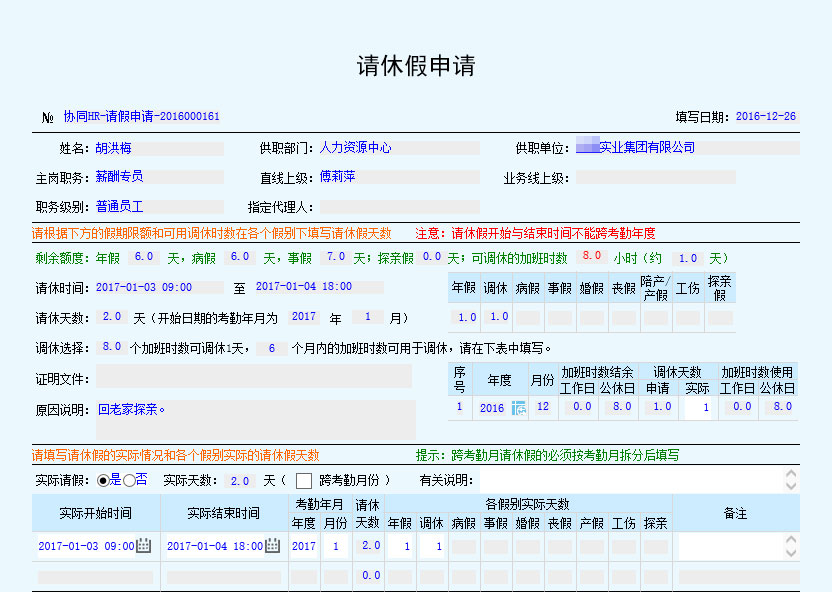Viewport: 832px width, 592px height.
Task: Click the 请休天数 field showing 2.0
Action: (111, 317)
